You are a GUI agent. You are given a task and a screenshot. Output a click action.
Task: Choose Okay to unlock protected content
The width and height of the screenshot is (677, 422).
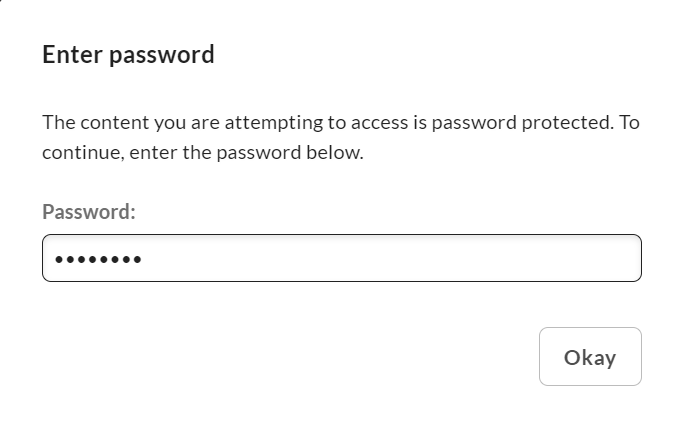coord(590,357)
